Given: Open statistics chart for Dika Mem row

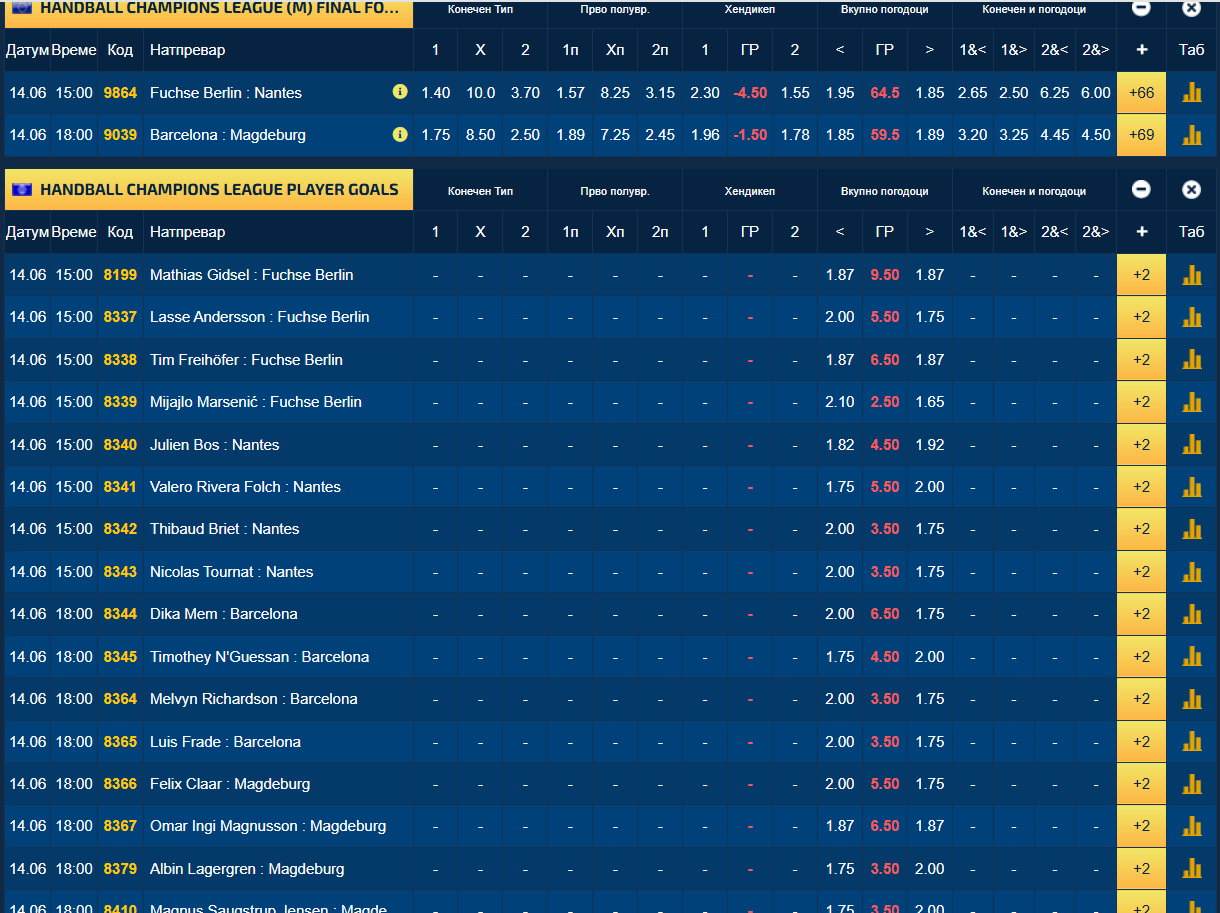Looking at the screenshot, I should pos(1192,613).
